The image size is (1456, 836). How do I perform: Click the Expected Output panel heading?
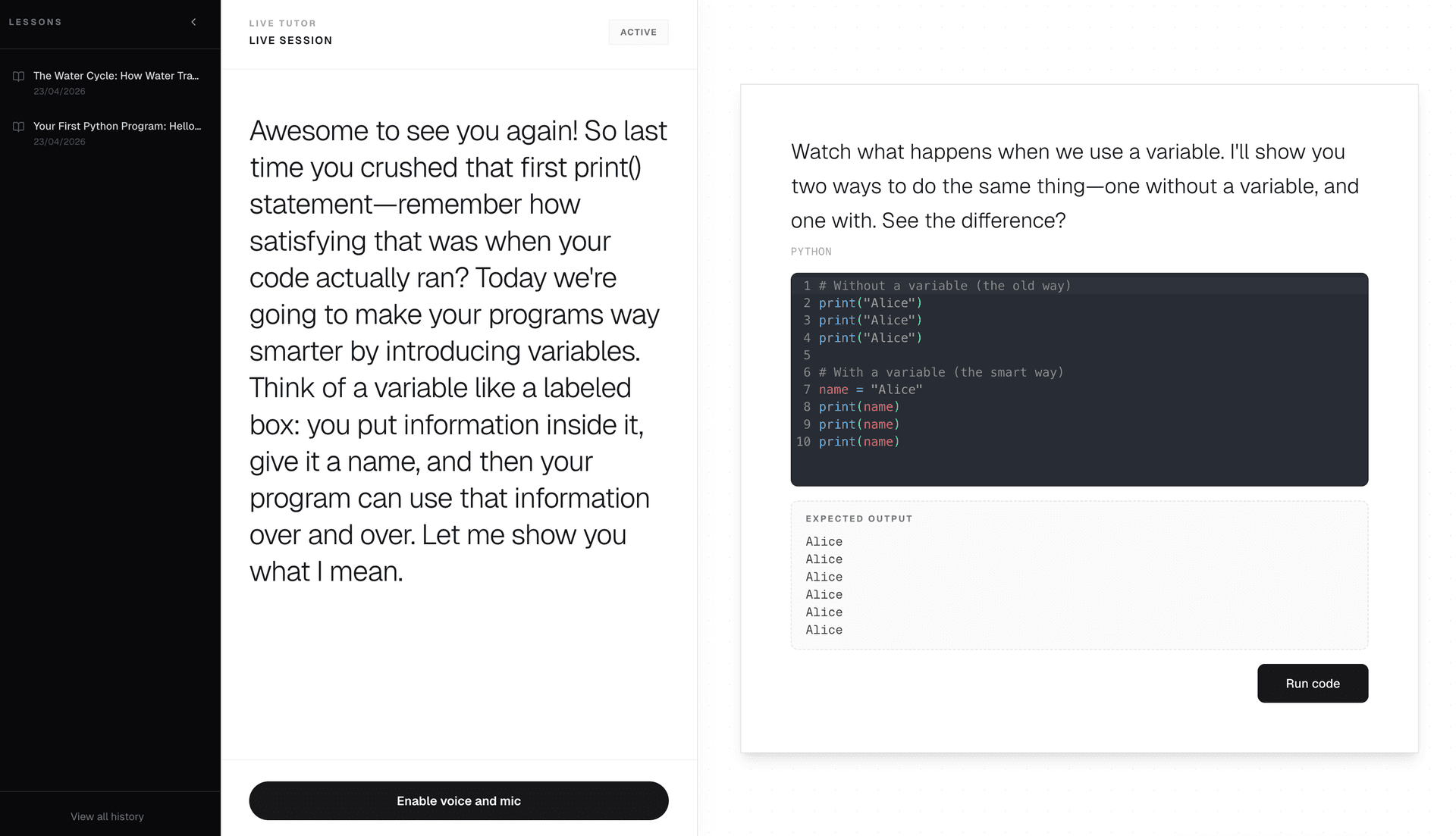click(858, 518)
